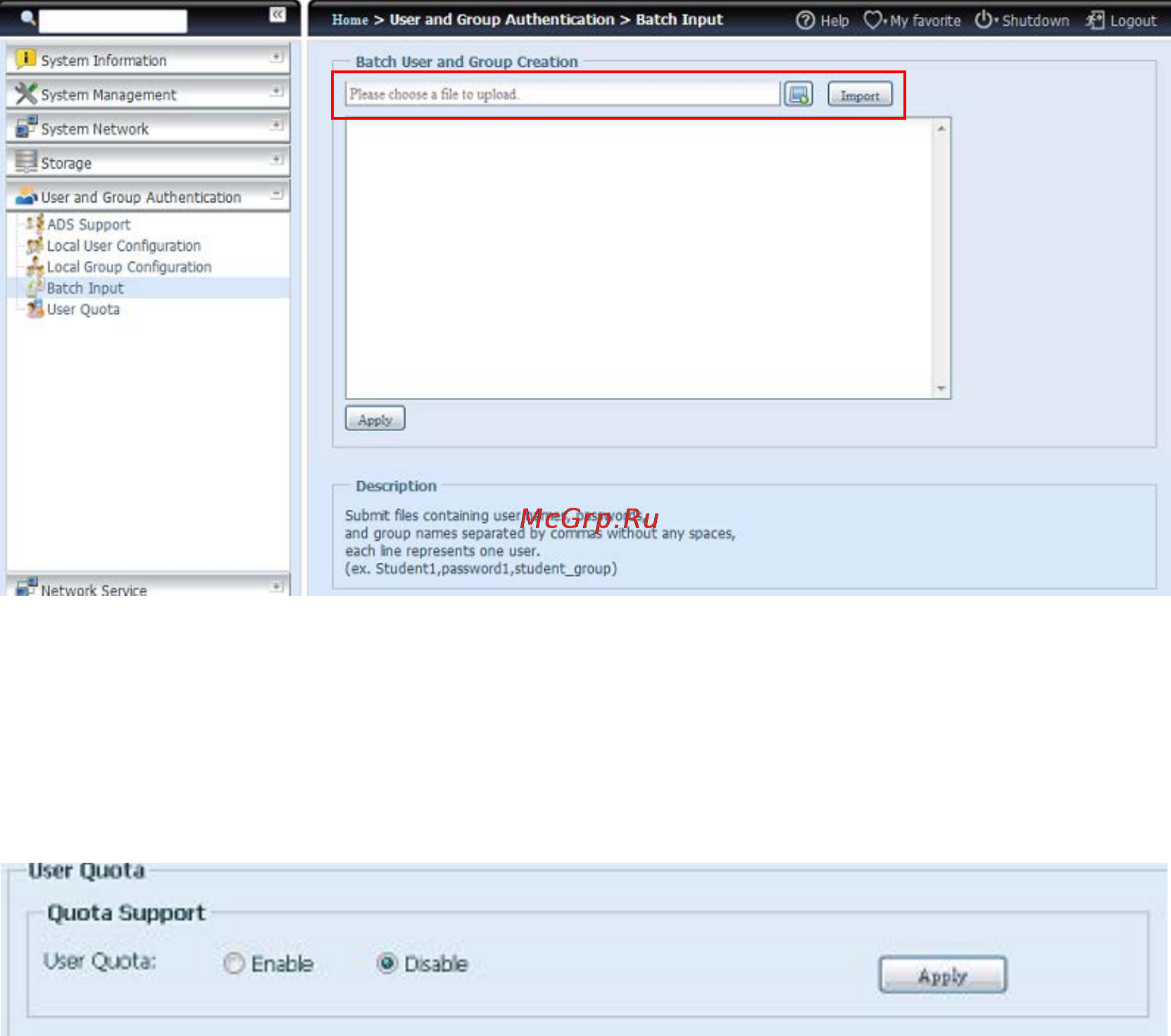Click the browse file icon
The height and width of the screenshot is (1036, 1171).
(x=799, y=94)
